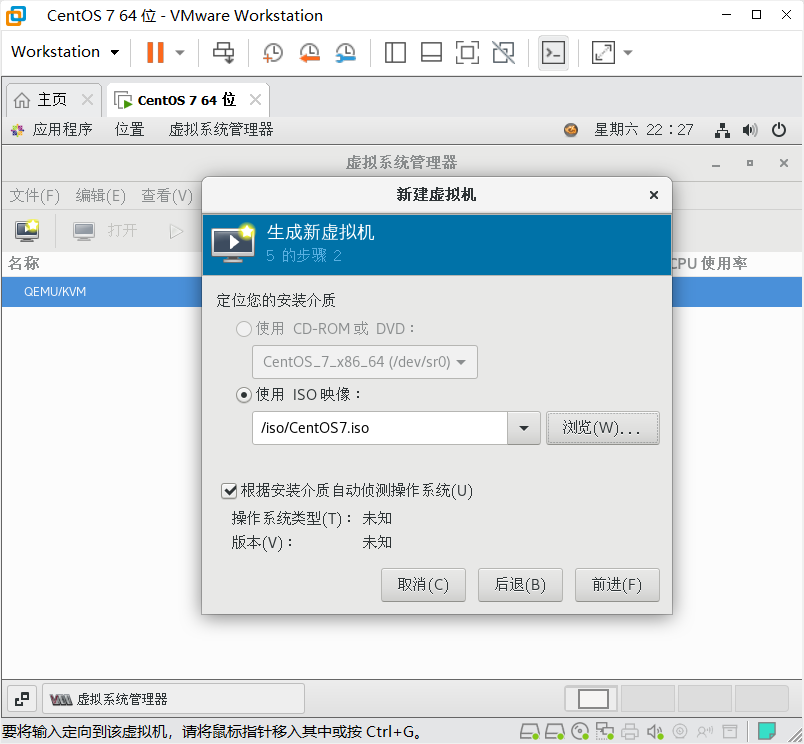Take a snapshot of this virtual machine
This screenshot has height=744, width=804.
tap(273, 52)
